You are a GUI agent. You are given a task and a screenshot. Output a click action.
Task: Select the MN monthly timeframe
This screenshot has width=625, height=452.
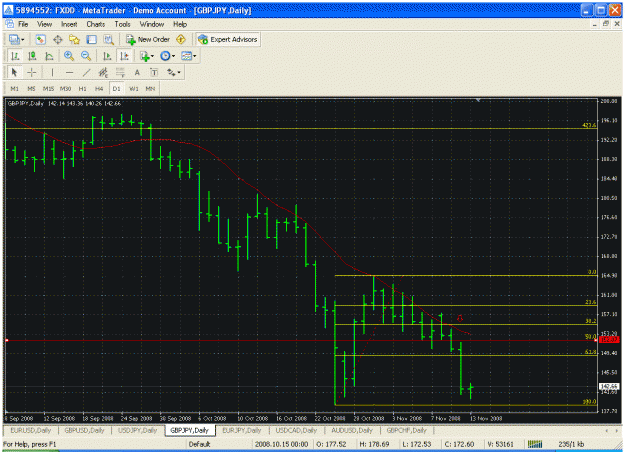[x=150, y=89]
